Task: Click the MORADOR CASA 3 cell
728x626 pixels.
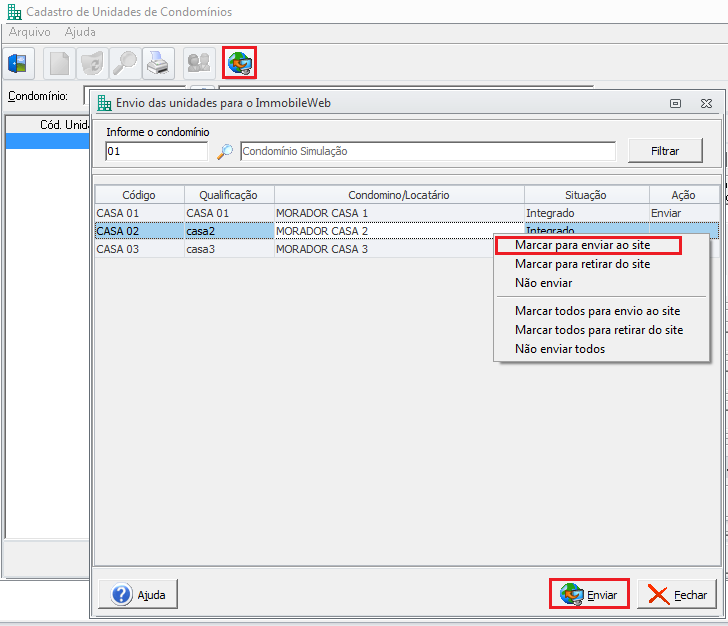Action: tap(384, 249)
